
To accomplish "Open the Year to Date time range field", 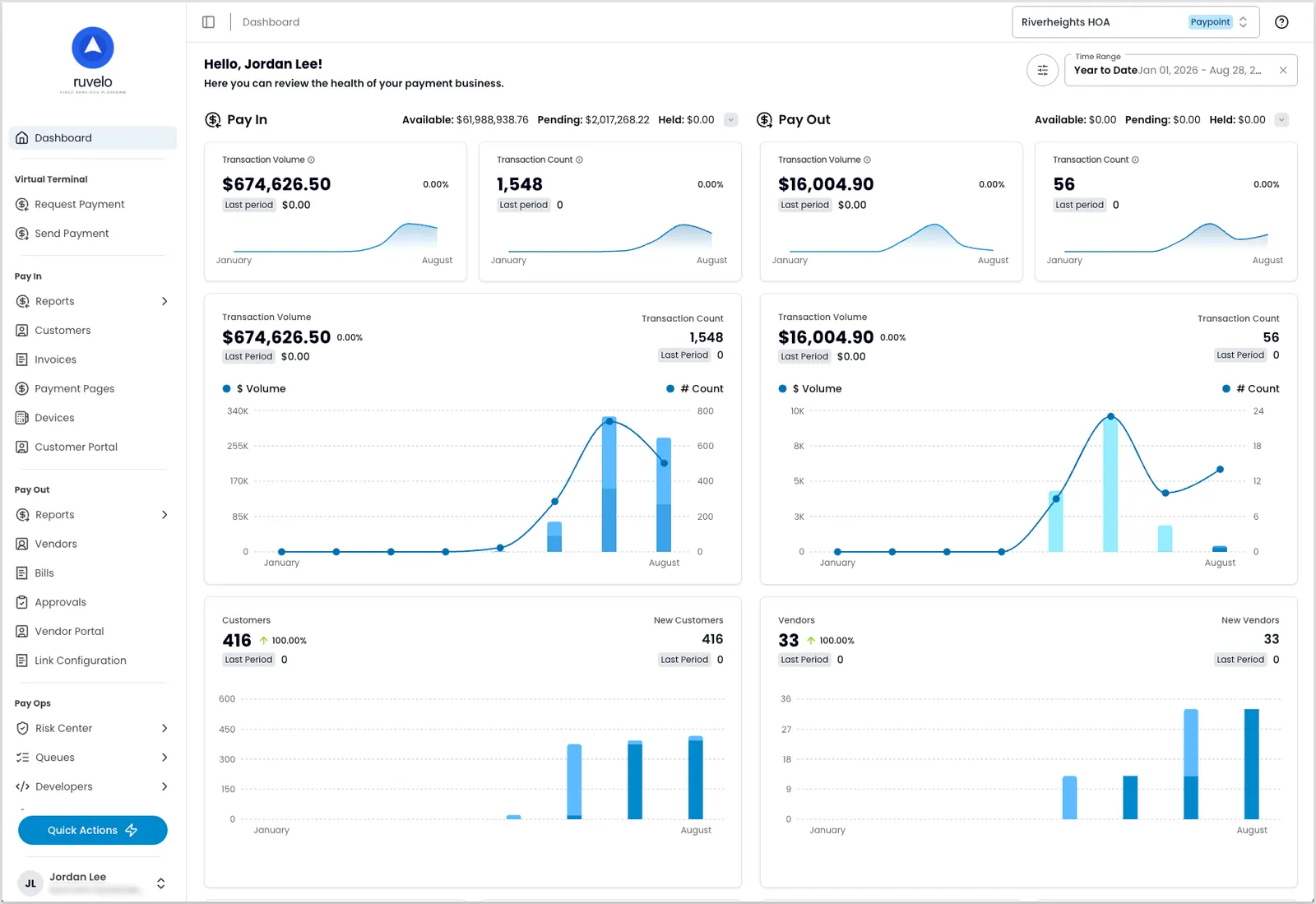I will pos(1181,70).
